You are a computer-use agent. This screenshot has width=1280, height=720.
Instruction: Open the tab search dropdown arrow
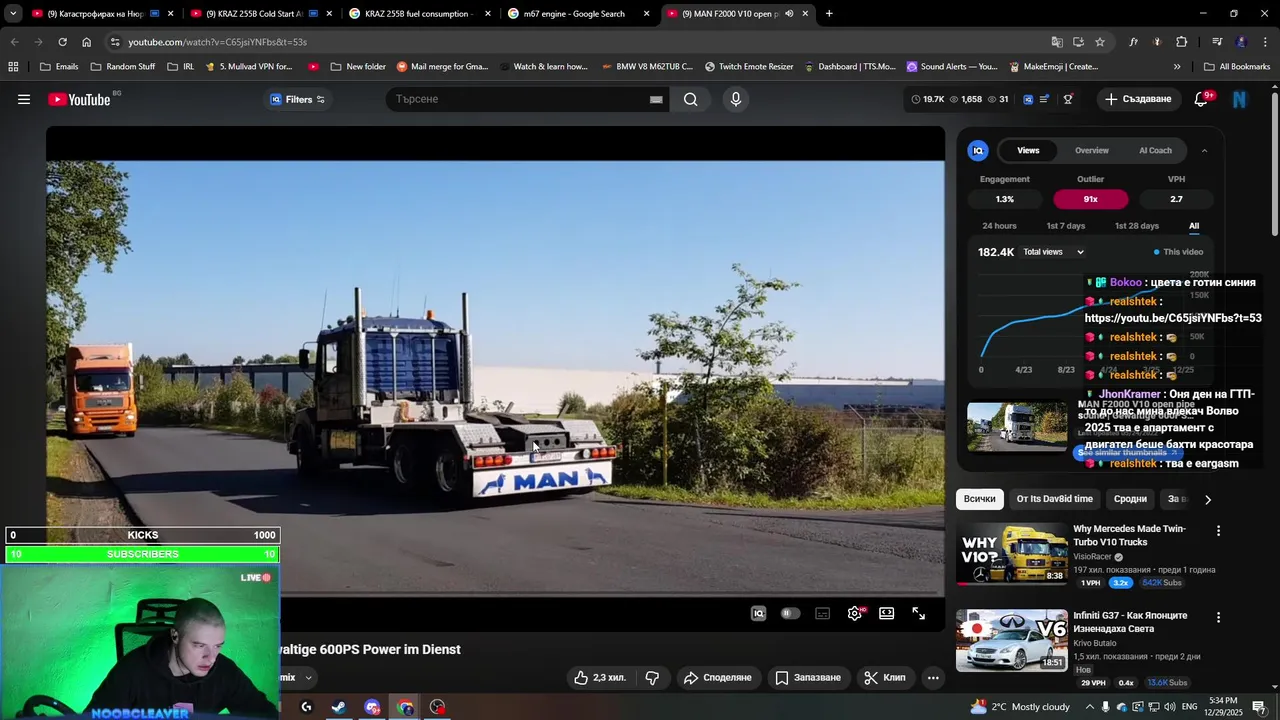[13, 14]
